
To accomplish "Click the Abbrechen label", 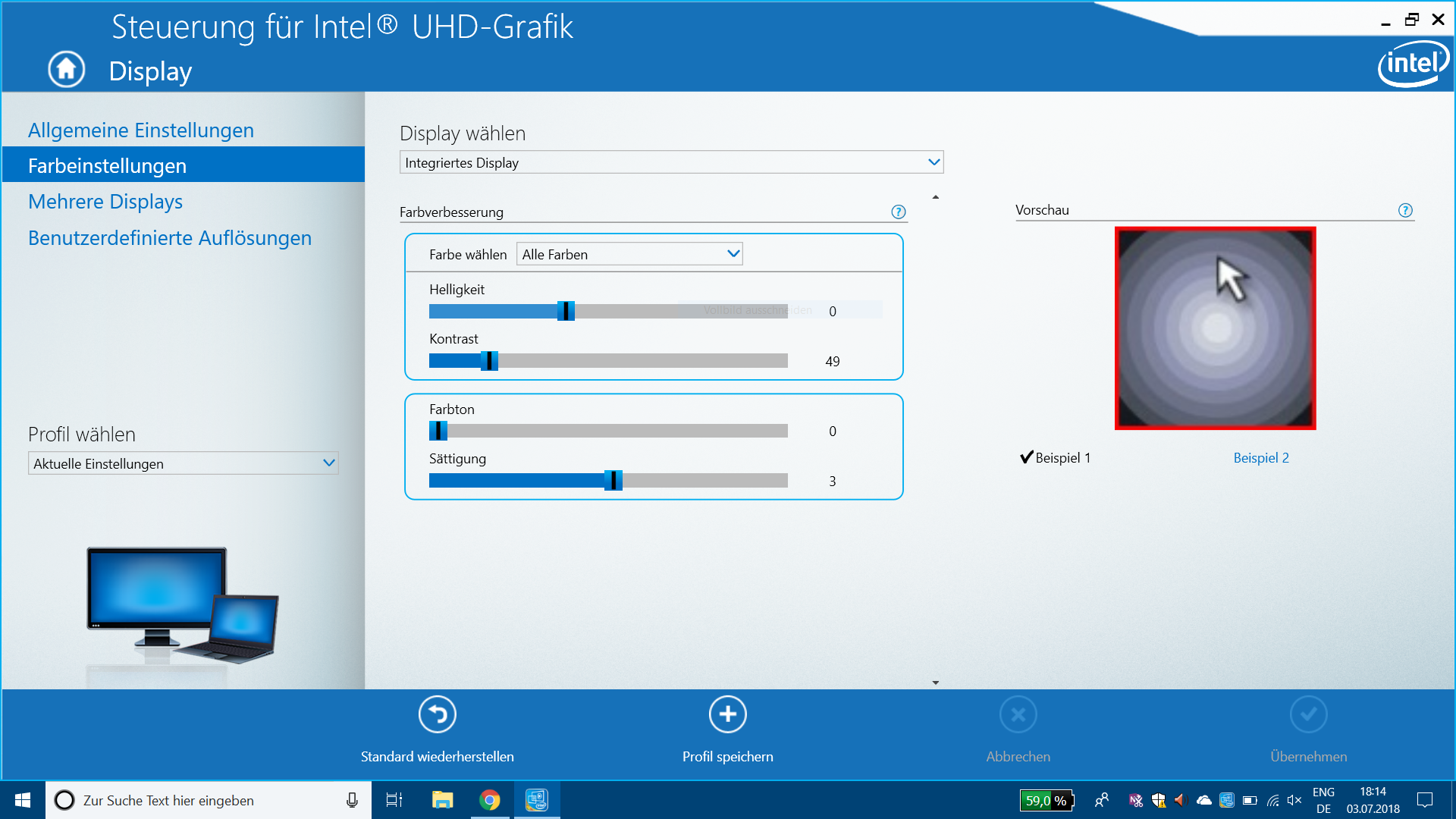I will click(1018, 757).
